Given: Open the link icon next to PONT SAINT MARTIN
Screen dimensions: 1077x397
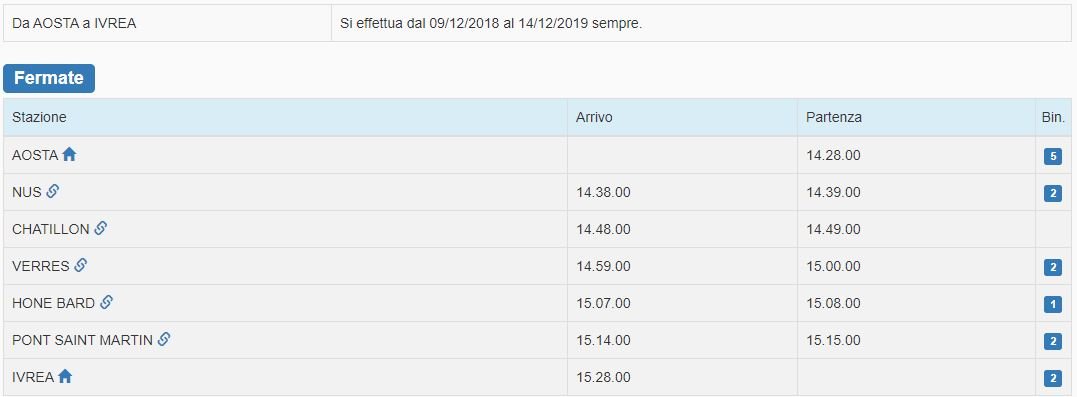Looking at the screenshot, I should [x=163, y=339].
